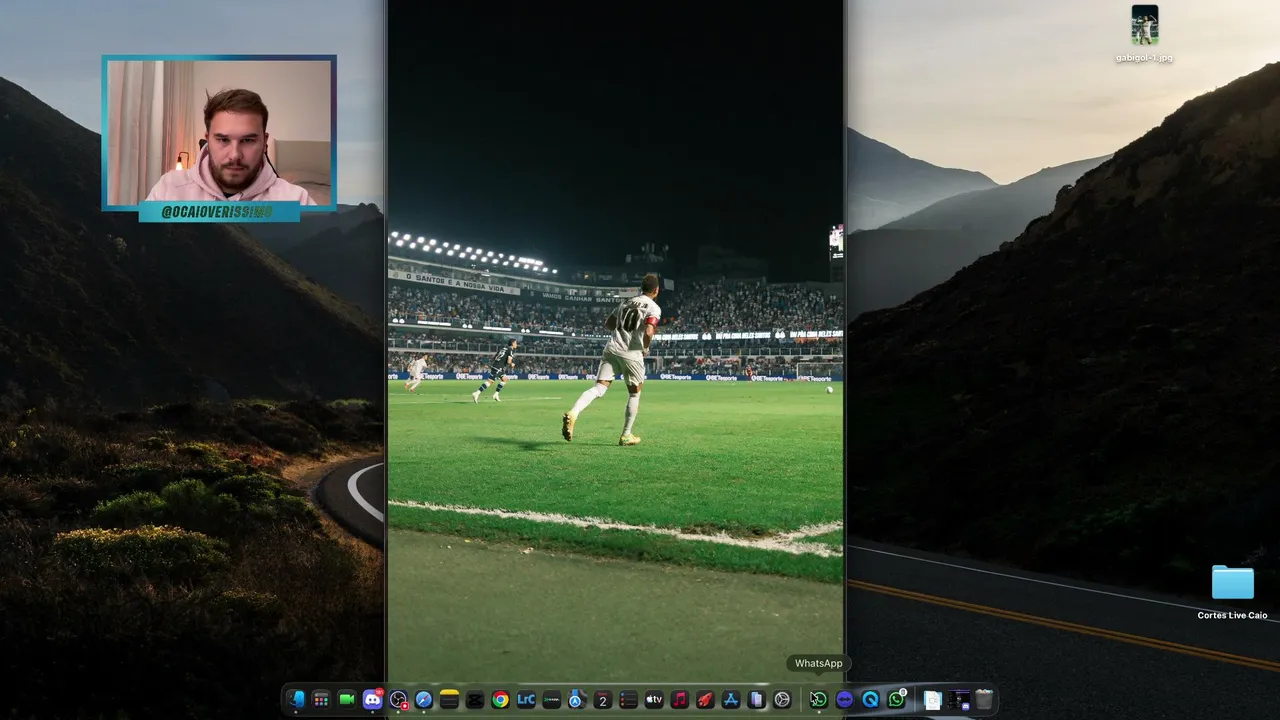
Task: Launch CapCut from the Dock
Action: [x=475, y=700]
